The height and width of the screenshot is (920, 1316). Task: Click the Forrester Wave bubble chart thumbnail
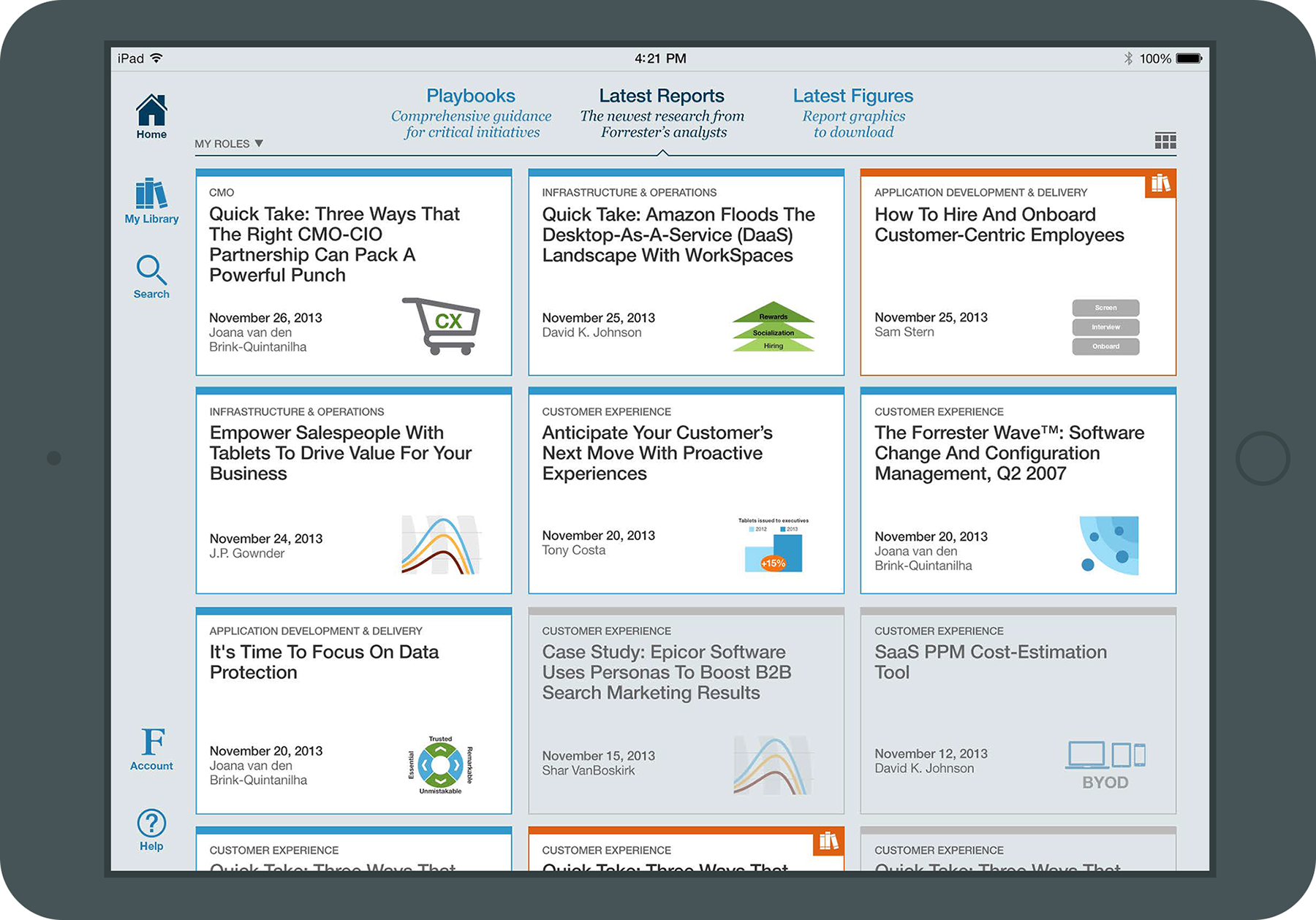tap(1108, 545)
